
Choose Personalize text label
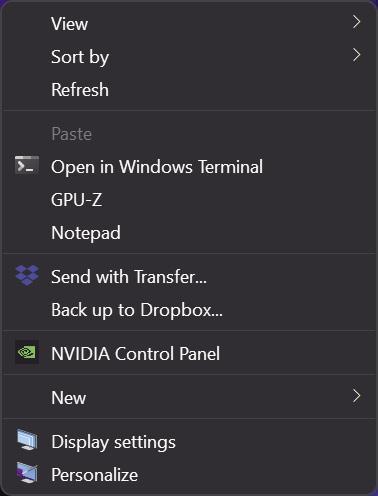pos(94,475)
